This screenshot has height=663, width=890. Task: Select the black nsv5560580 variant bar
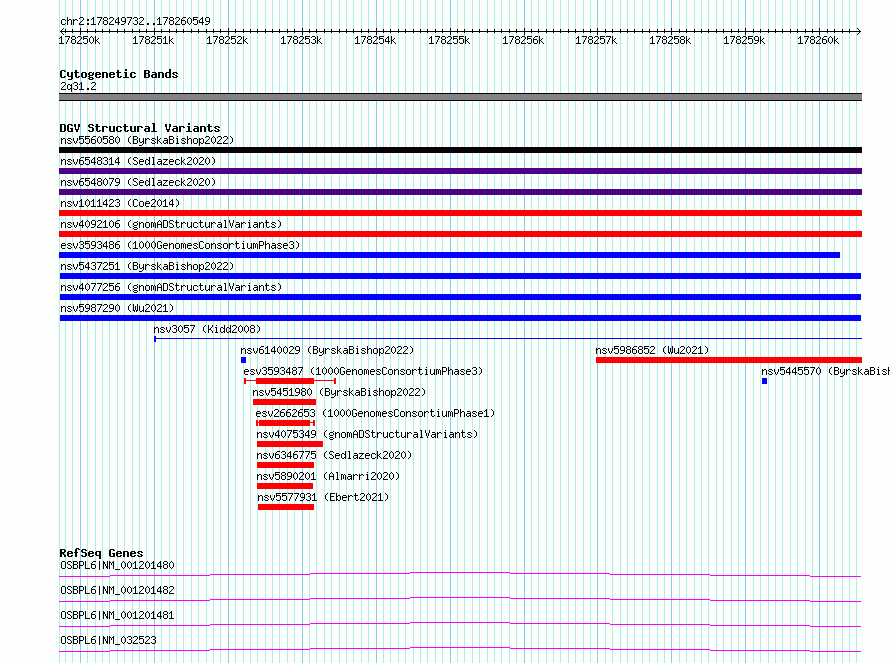pos(460,150)
